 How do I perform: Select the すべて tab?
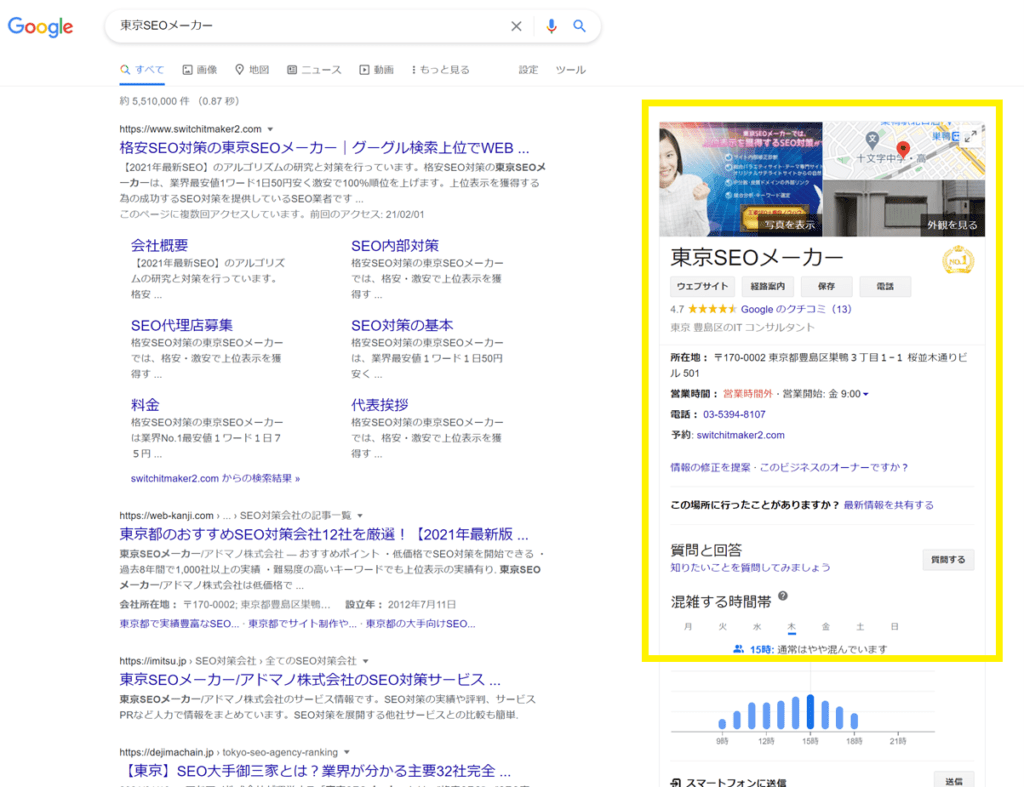[142, 70]
